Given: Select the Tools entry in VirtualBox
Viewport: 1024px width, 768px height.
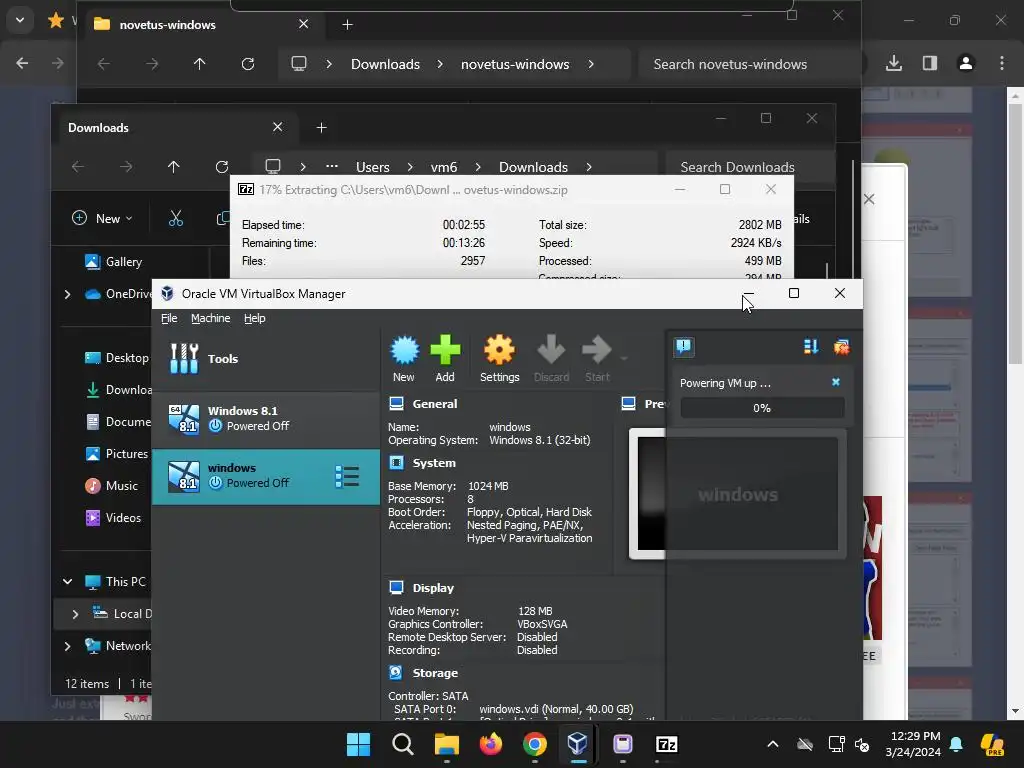Looking at the screenshot, I should point(266,359).
